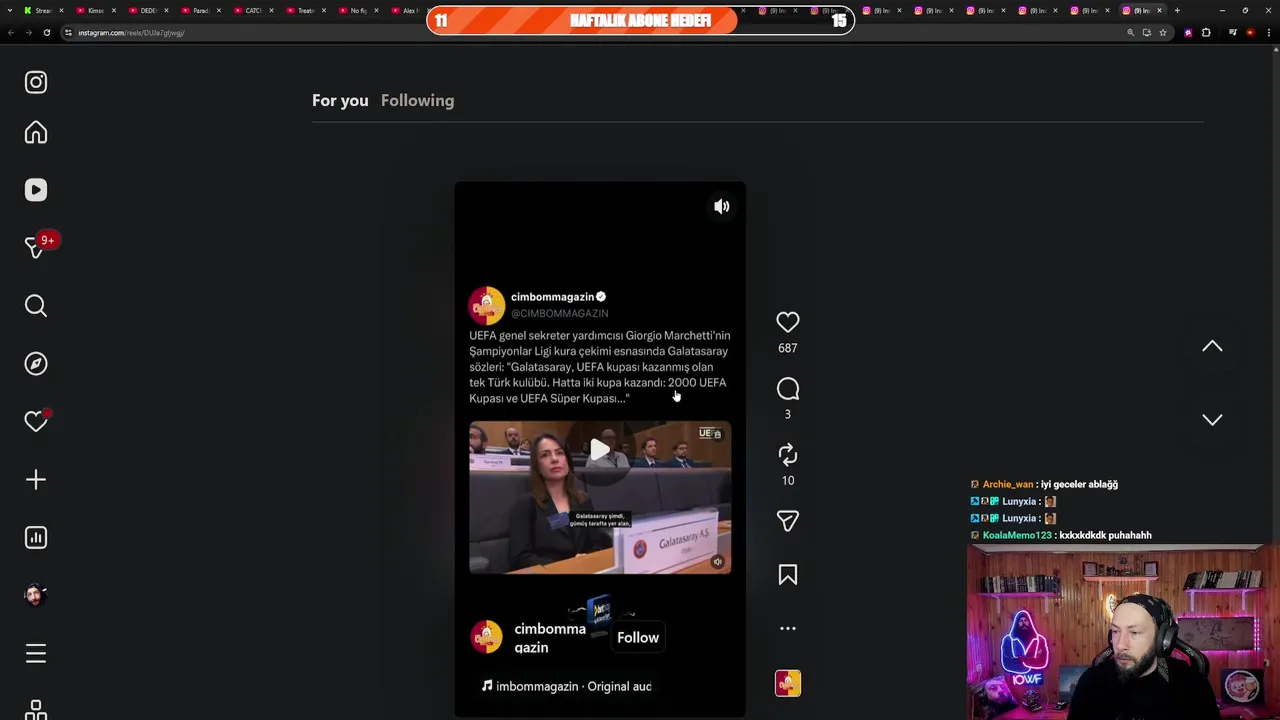1280x720 pixels.
Task: Click cimbommagazin avatar below the video
Action: pyautogui.click(x=487, y=637)
